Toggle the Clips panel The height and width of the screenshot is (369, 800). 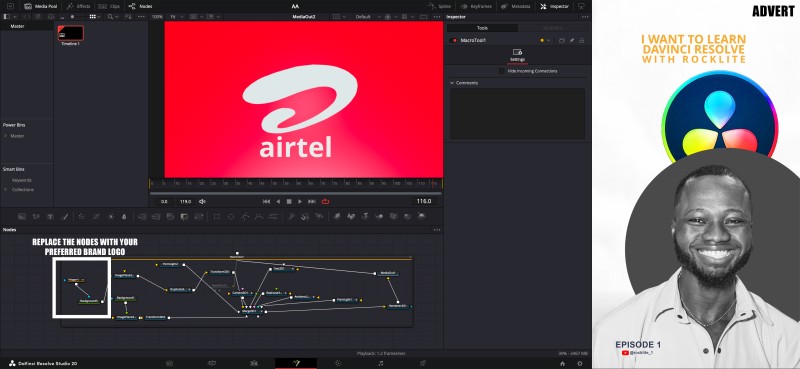[109, 6]
